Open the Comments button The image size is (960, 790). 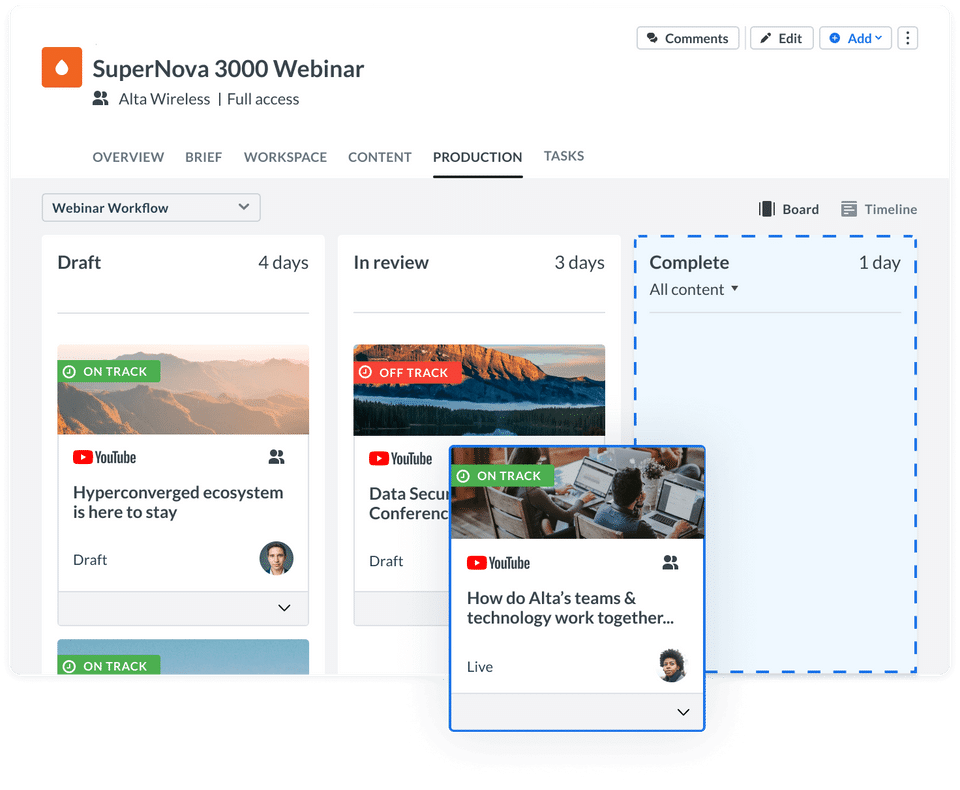[688, 38]
